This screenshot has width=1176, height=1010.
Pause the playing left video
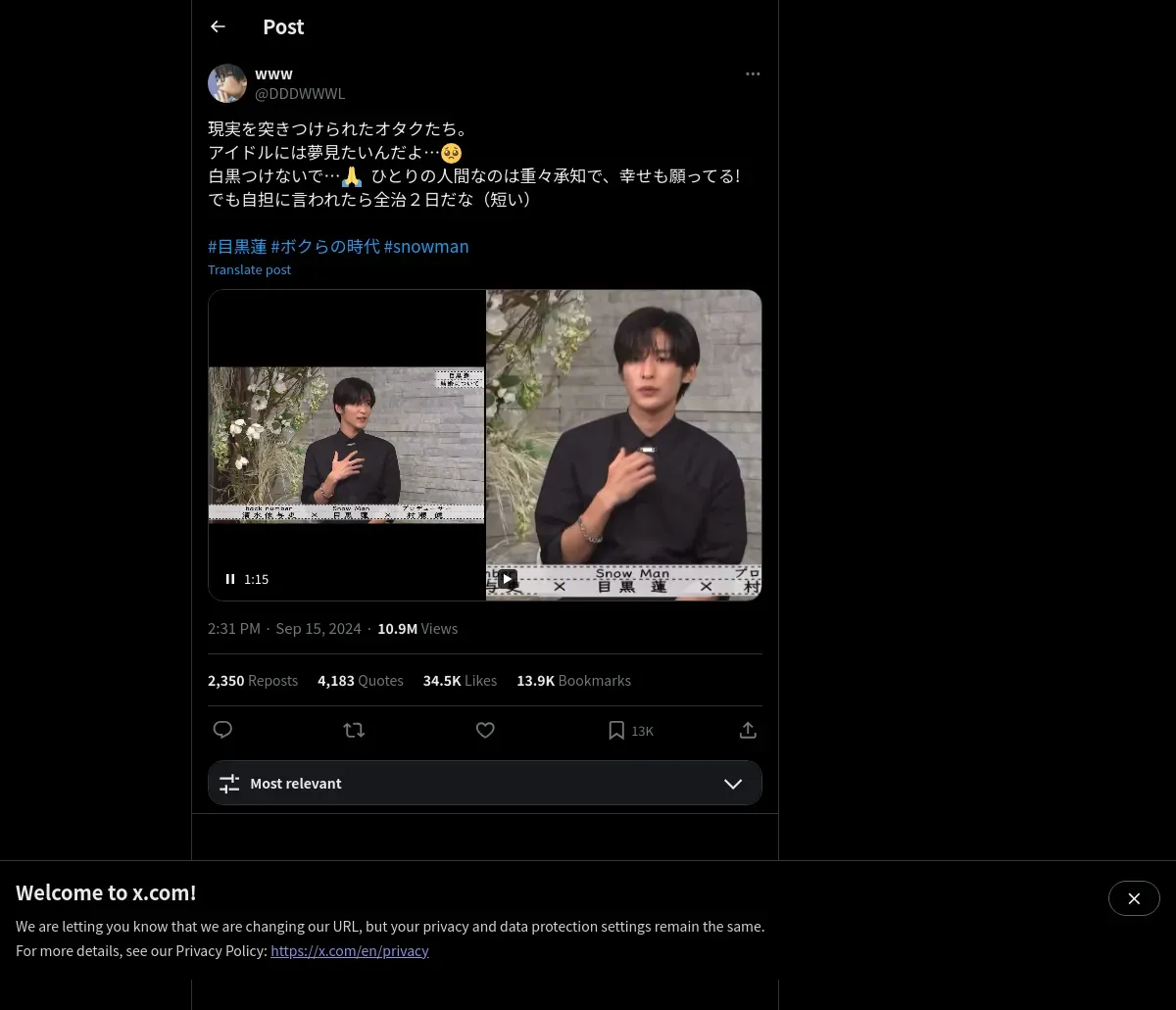[230, 579]
